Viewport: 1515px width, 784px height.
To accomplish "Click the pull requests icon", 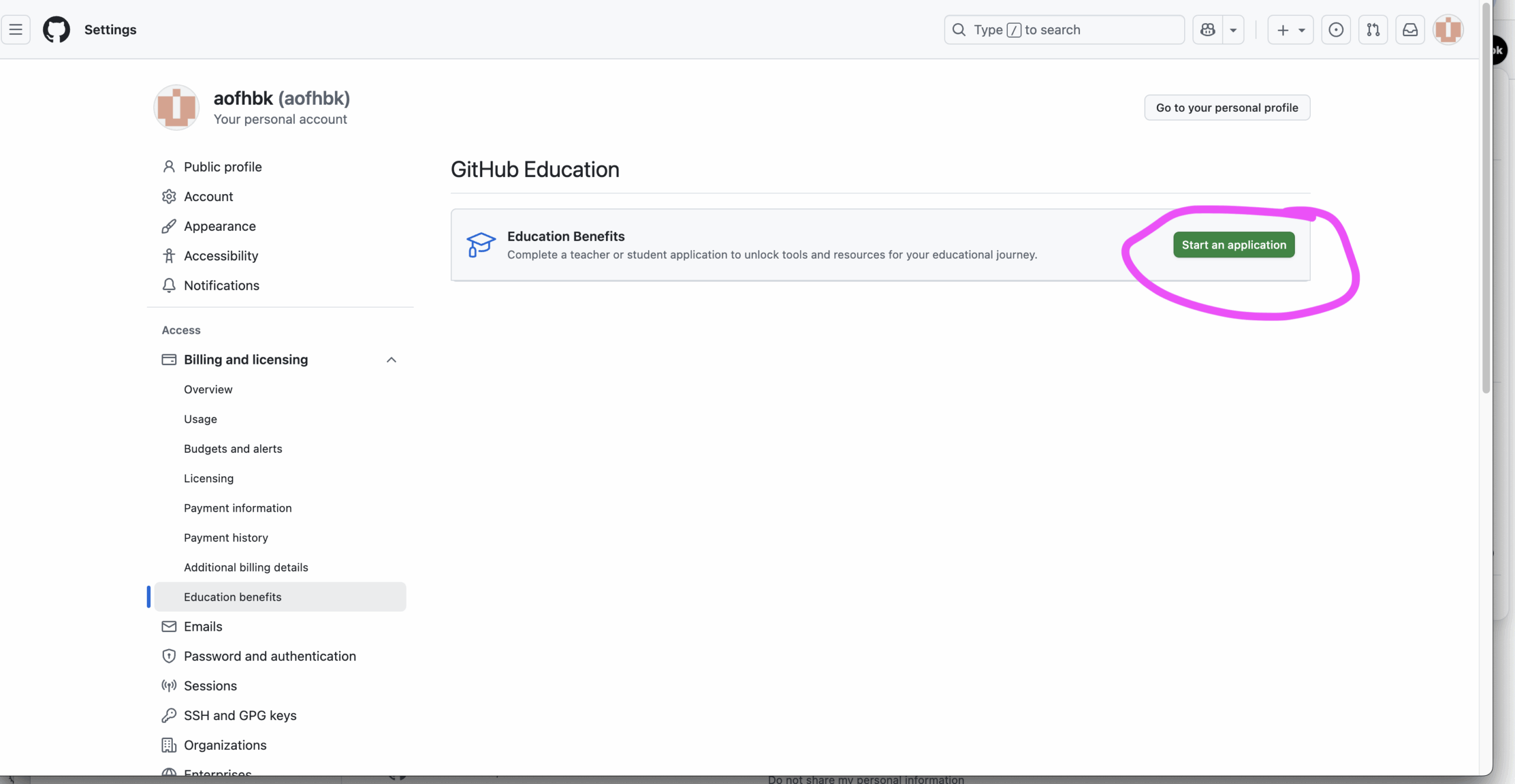I will point(1373,29).
